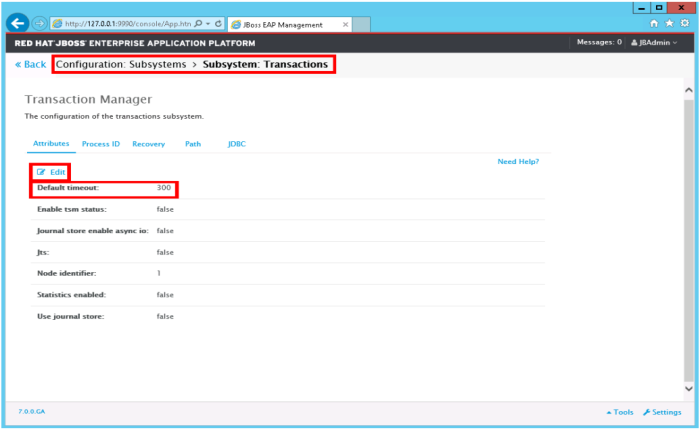Open browser Tools gear icon
Viewport: 700px width, 430px height.
(685, 23)
